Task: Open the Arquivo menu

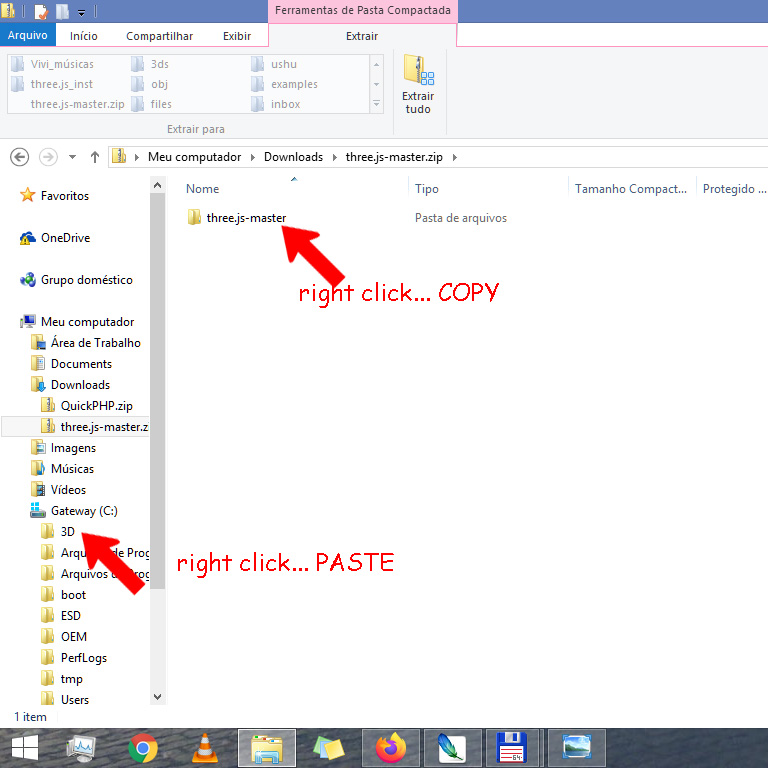Action: (28, 36)
